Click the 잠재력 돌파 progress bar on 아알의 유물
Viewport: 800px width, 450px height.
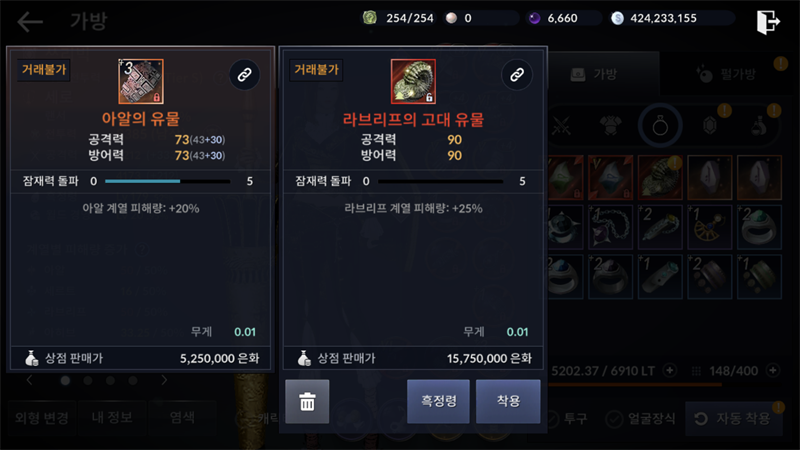tap(167, 181)
